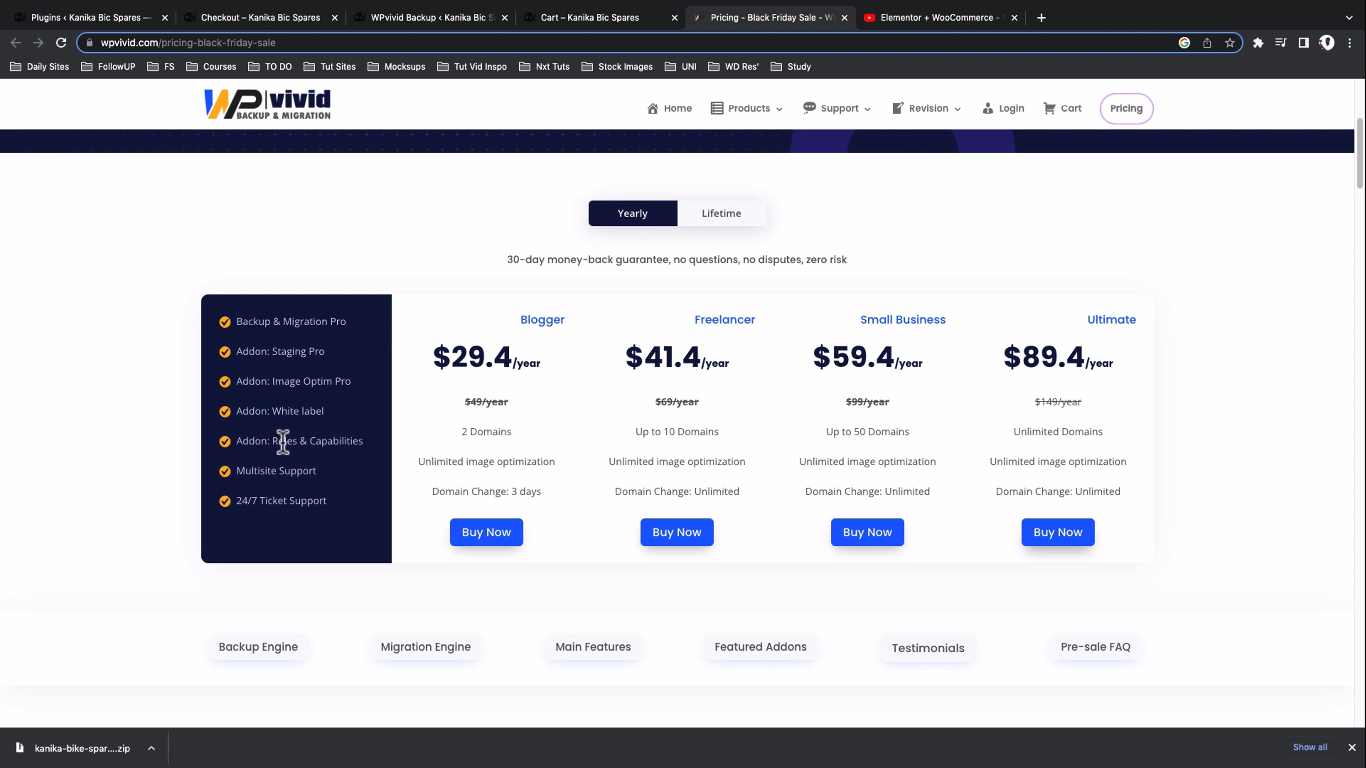Switch to WPvivid Backup tab
Image resolution: width=1366 pixels, height=768 pixels.
pos(433,17)
